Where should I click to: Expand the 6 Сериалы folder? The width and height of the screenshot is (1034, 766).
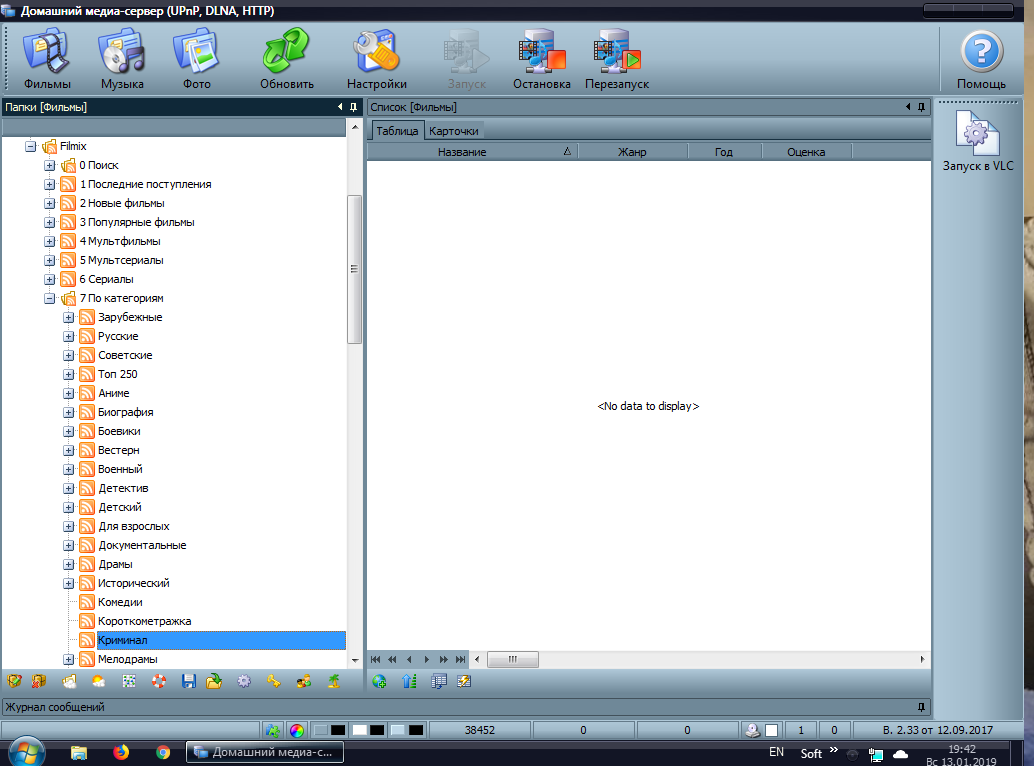click(50, 280)
